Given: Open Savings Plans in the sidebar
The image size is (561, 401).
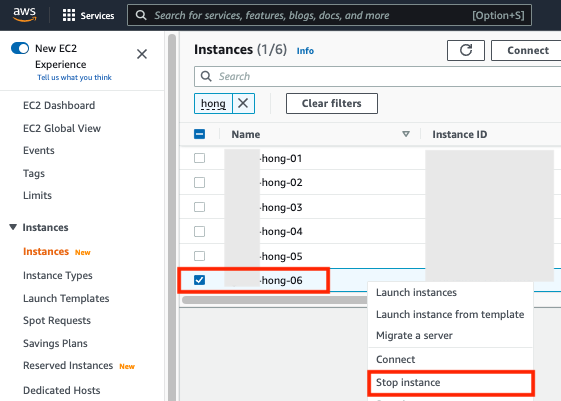Looking at the screenshot, I should click(x=55, y=343).
